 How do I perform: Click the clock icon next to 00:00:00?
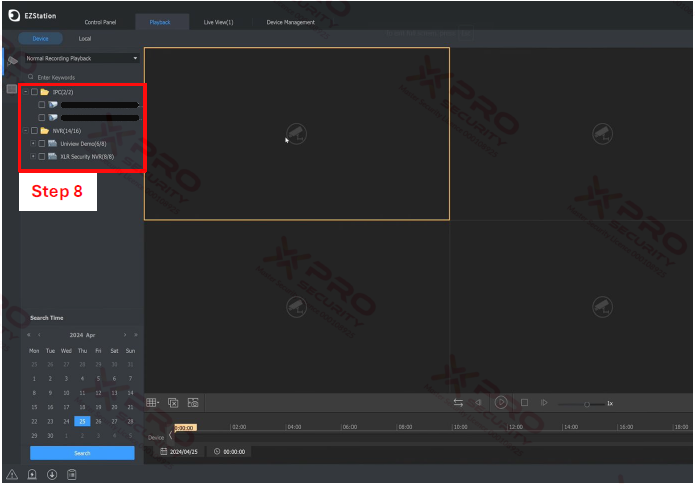[217, 451]
